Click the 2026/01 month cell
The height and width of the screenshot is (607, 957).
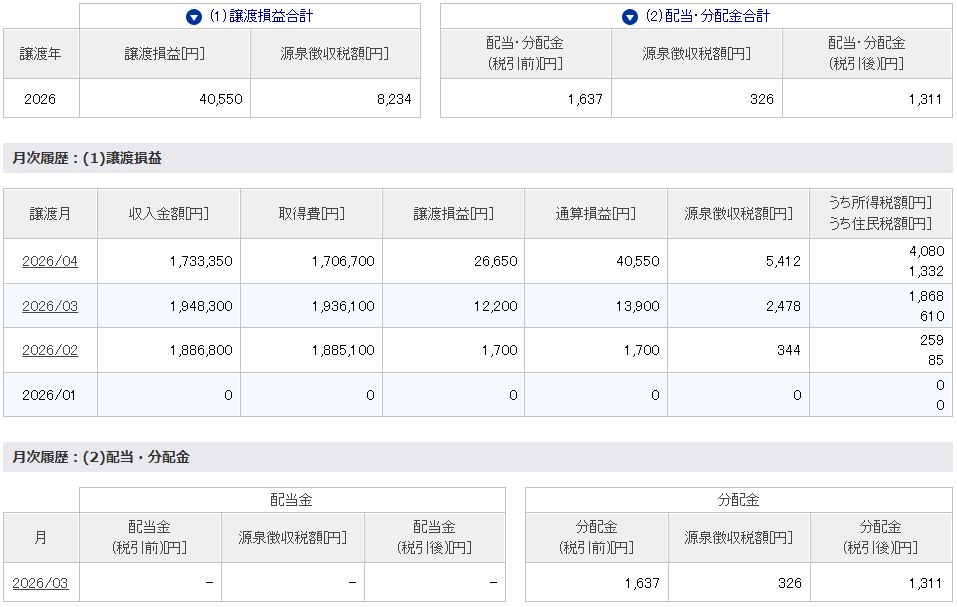coord(50,395)
